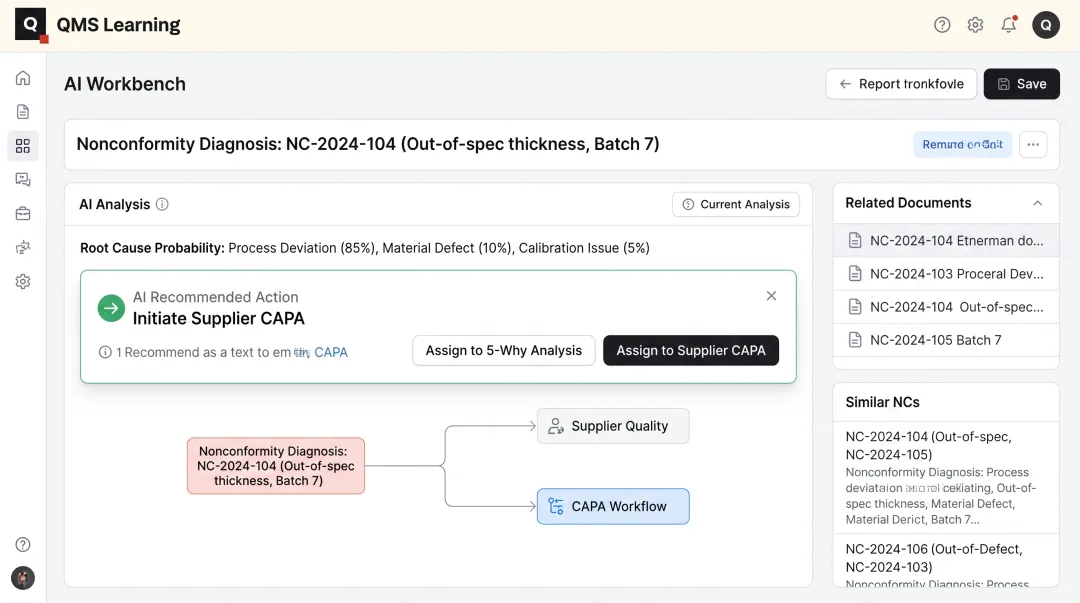This screenshot has height=603, width=1080.
Task: Dismiss the AI Recommended Action card
Action: [771, 296]
